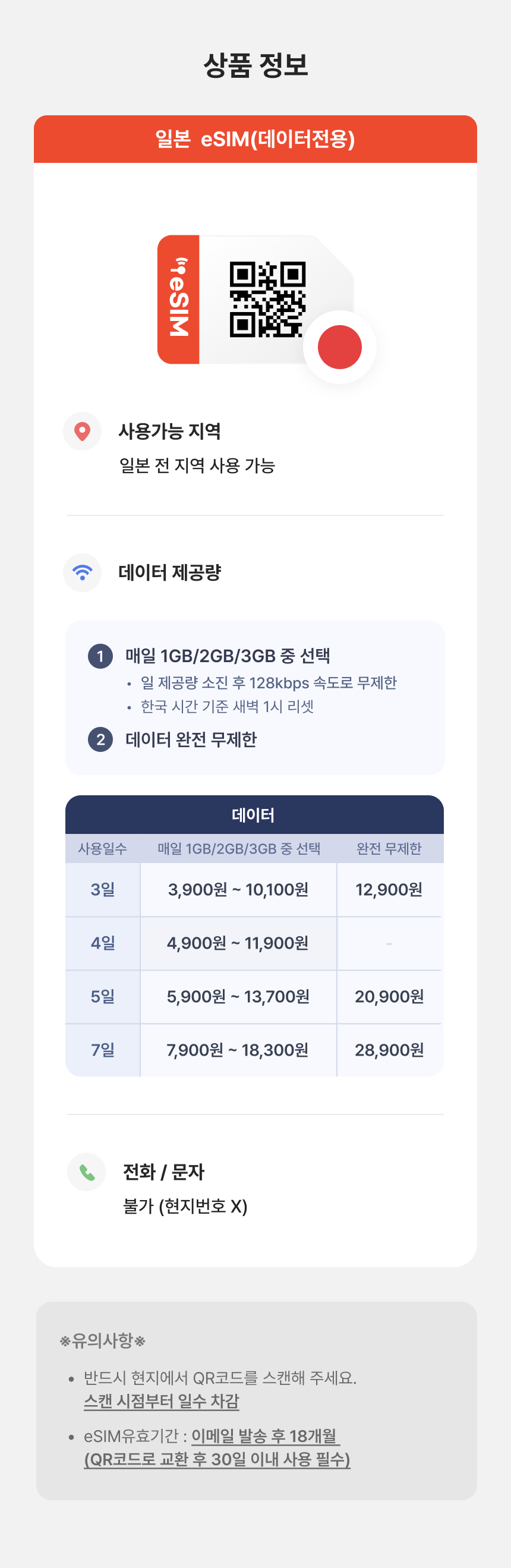
Task: Click the 12,900원 unlimited price cell
Action: click(389, 890)
